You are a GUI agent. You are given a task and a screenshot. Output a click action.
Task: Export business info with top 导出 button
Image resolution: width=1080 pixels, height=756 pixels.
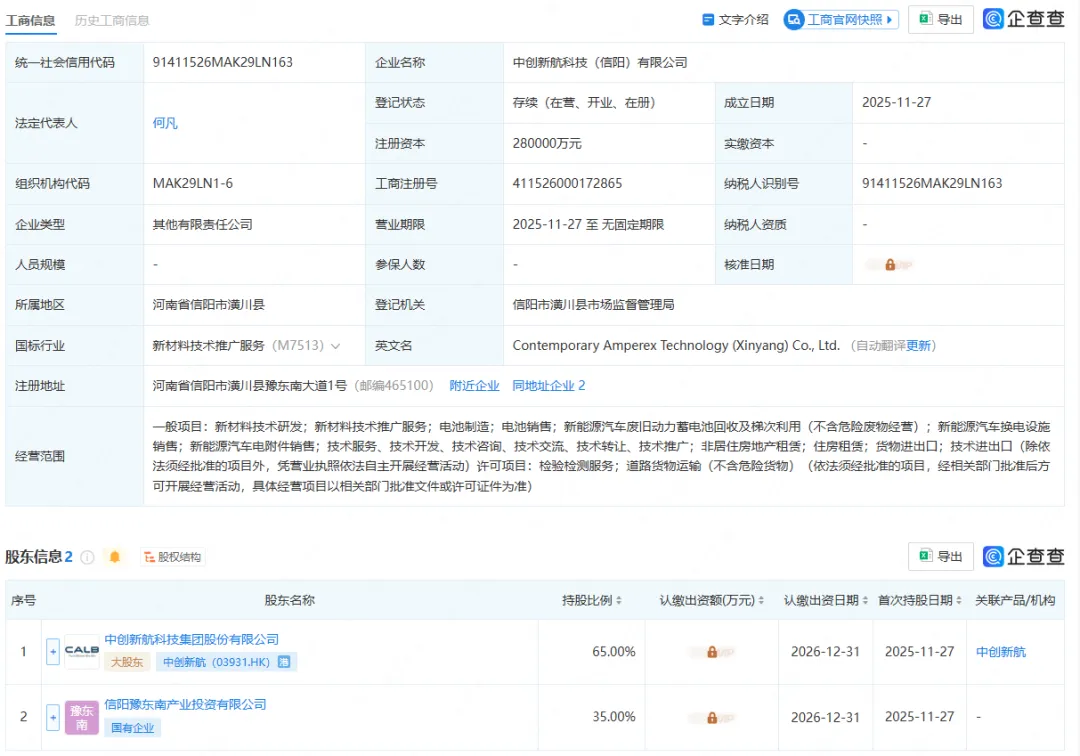click(x=940, y=20)
